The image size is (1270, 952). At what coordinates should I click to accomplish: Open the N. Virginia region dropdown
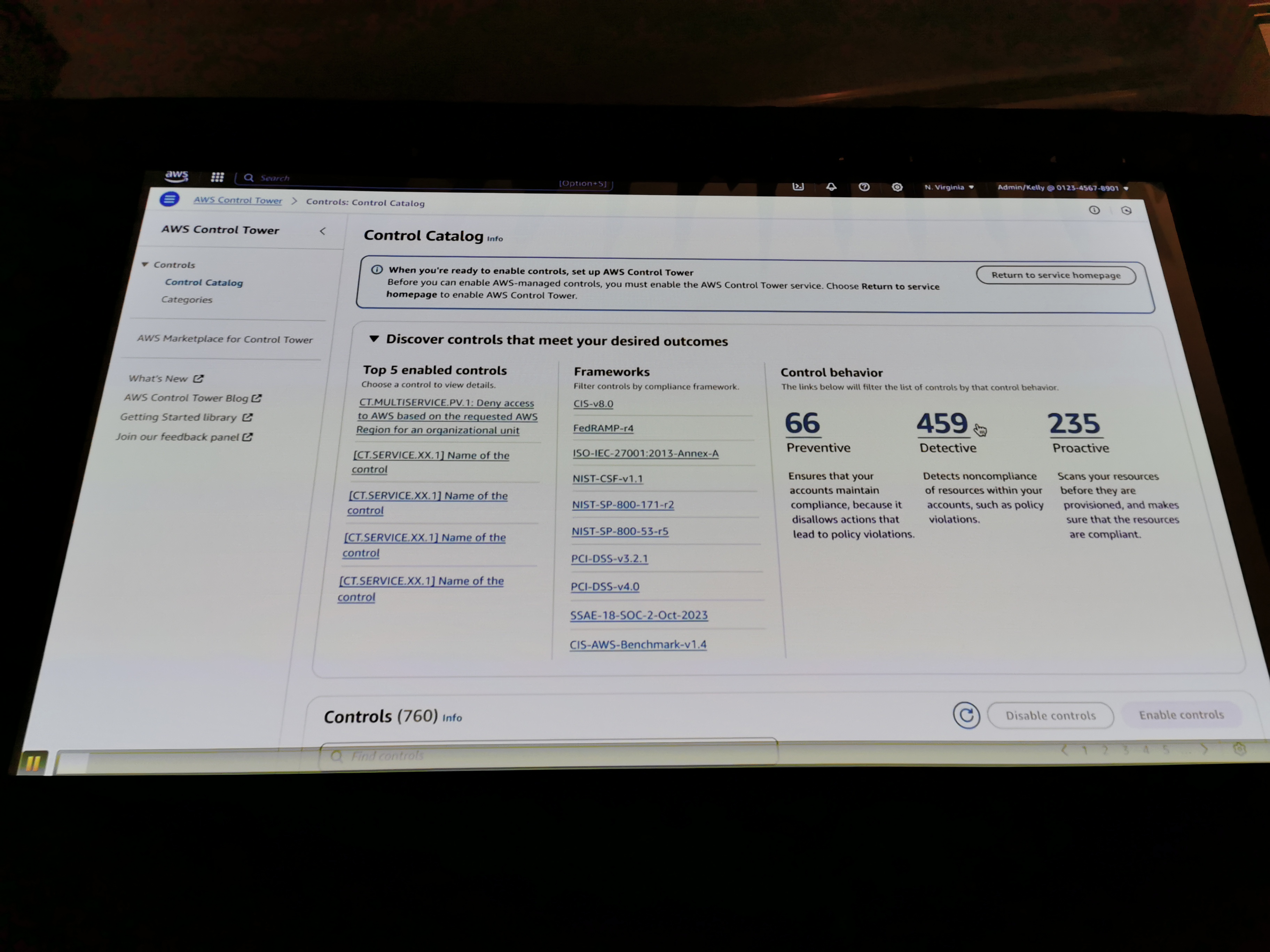tap(948, 187)
